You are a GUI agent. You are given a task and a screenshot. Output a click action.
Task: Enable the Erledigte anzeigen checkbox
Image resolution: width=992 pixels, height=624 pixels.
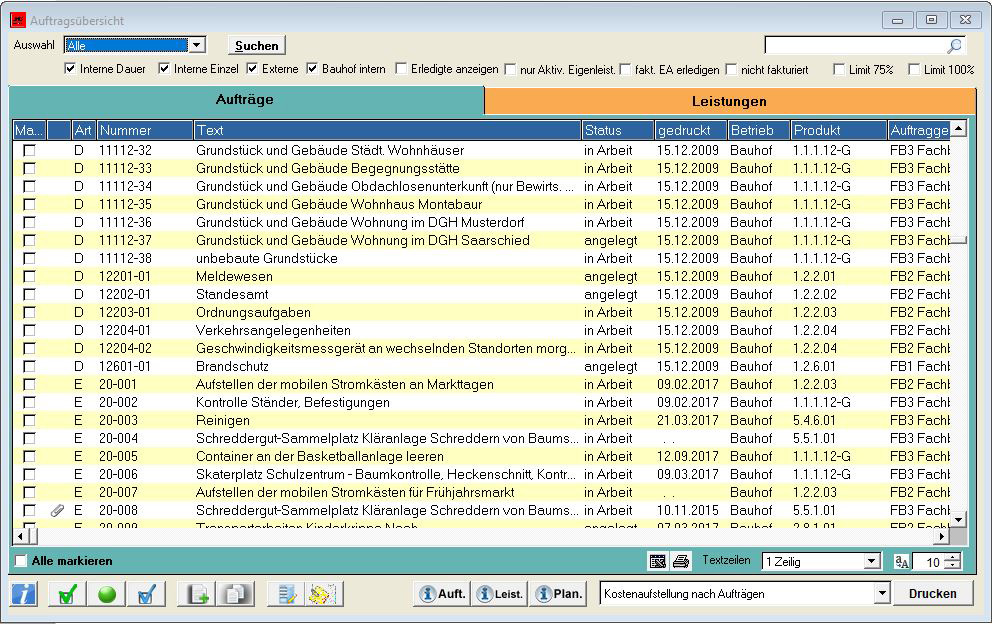point(402,69)
